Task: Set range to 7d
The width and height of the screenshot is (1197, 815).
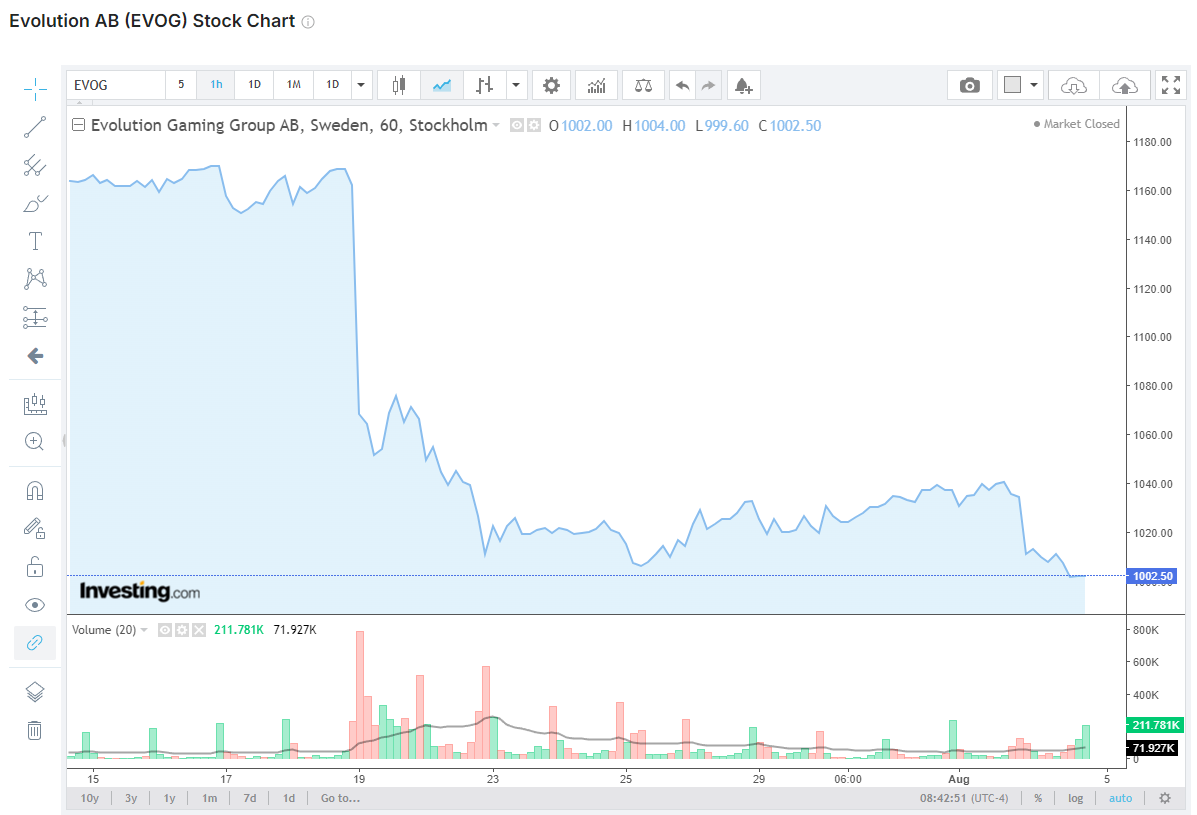Action: click(250, 798)
